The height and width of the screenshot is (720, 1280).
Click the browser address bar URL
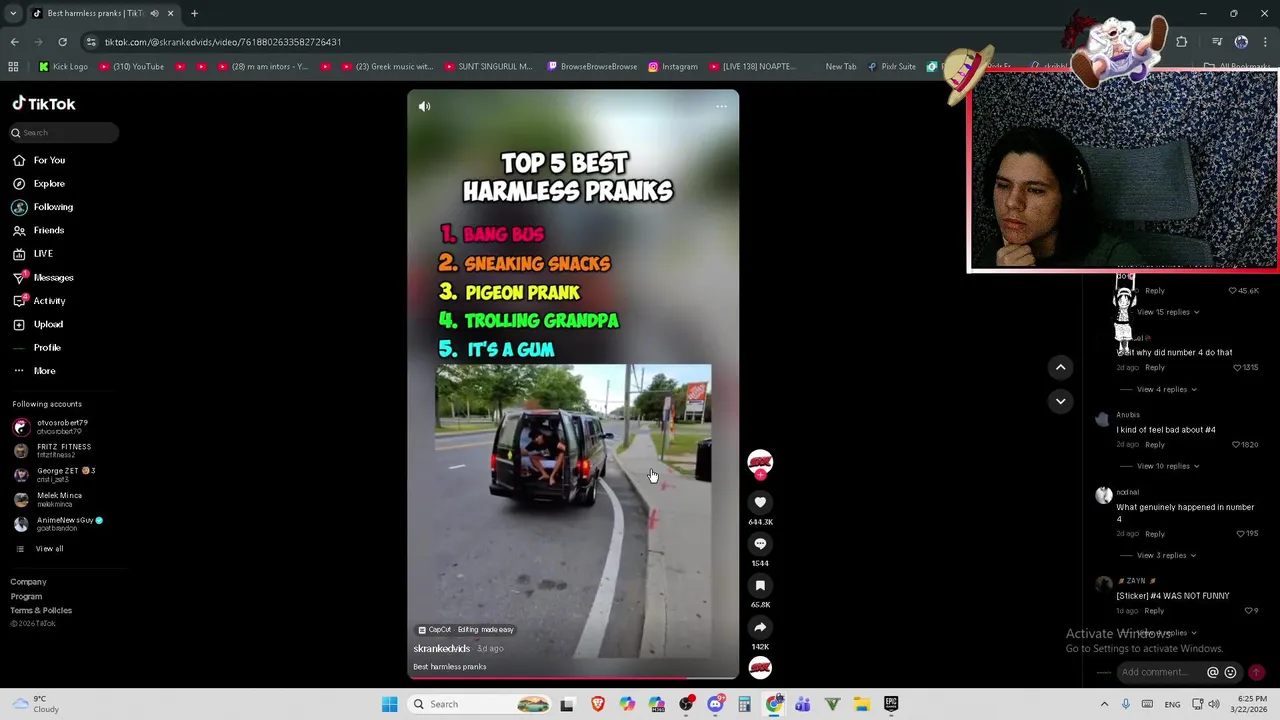tap(223, 42)
